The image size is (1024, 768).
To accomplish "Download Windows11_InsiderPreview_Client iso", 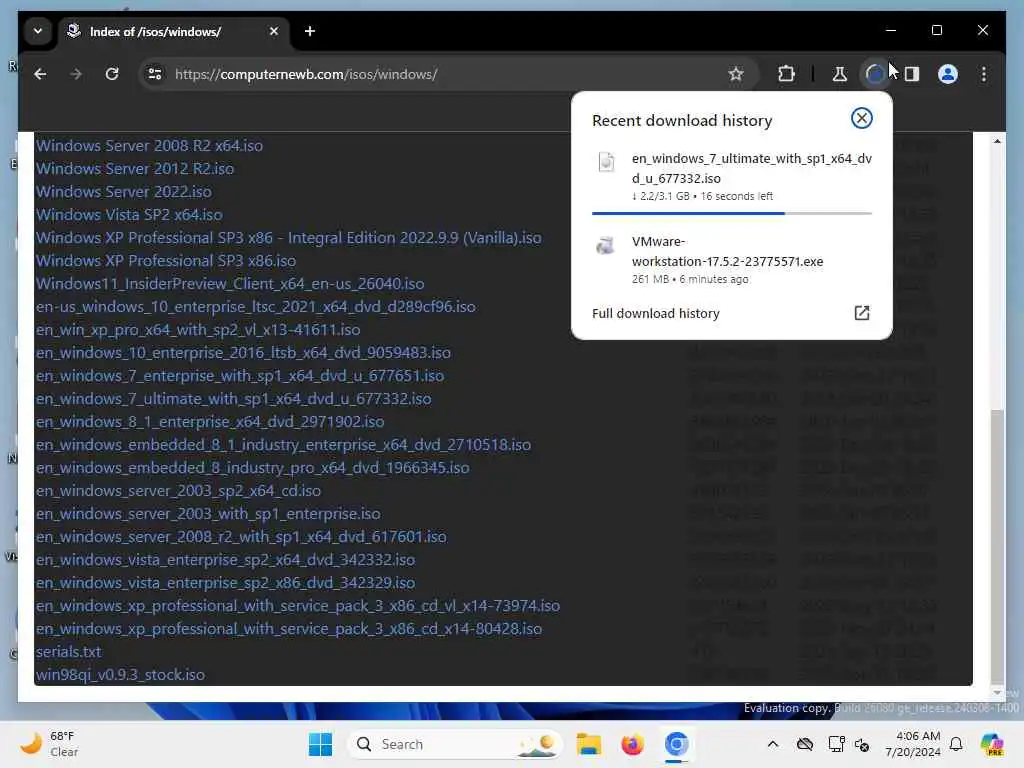I will (230, 283).
